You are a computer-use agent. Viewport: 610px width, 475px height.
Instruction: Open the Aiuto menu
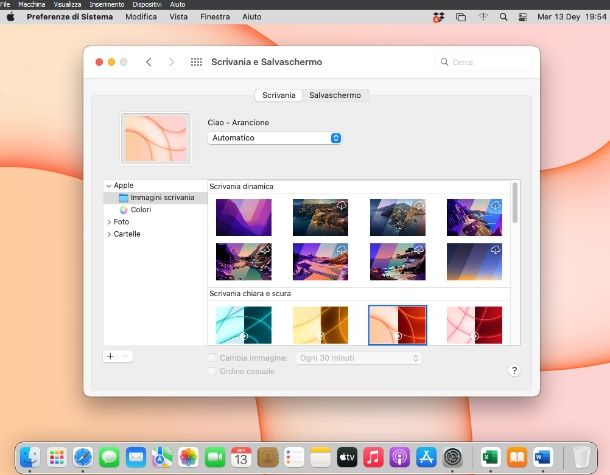[x=252, y=17]
